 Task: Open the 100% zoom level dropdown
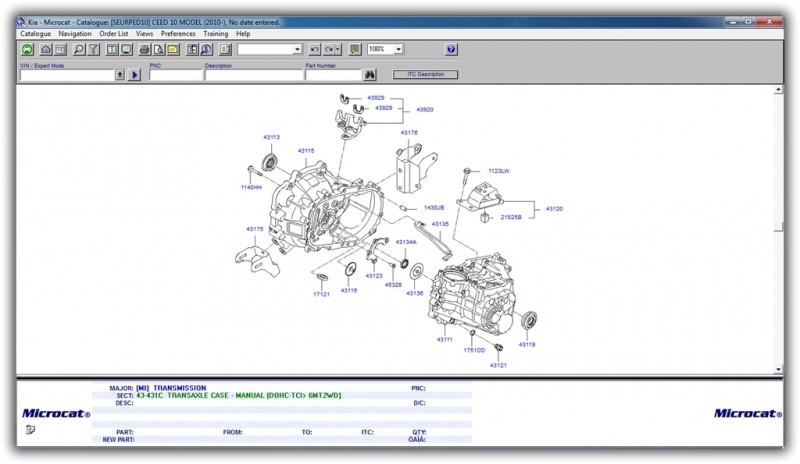pyautogui.click(x=398, y=50)
